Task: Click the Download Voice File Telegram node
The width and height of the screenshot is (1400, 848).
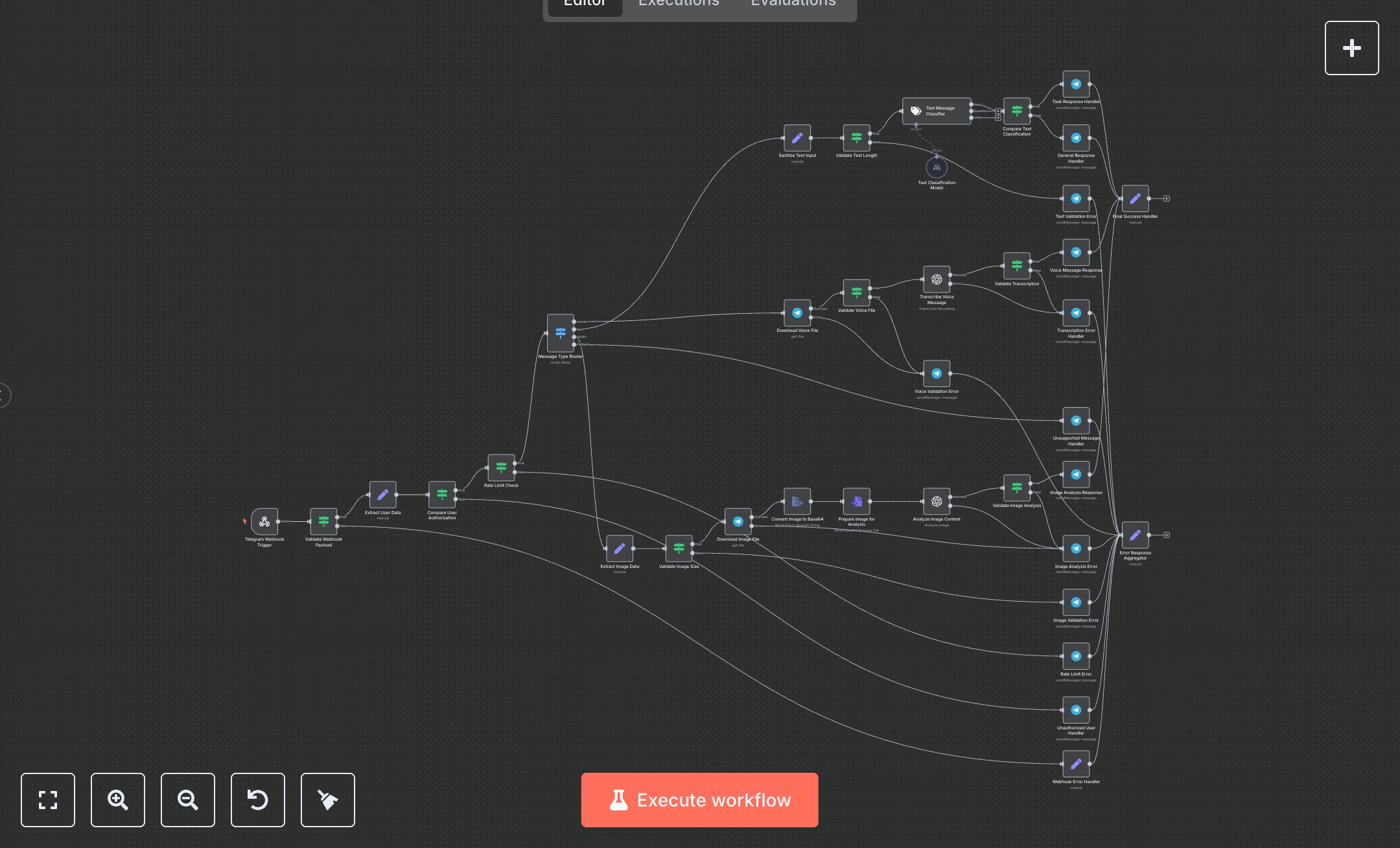Action: (797, 313)
